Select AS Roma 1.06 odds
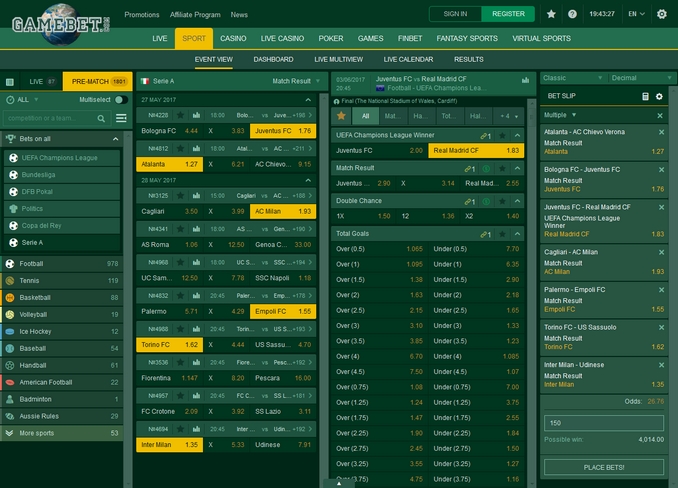 click(170, 245)
